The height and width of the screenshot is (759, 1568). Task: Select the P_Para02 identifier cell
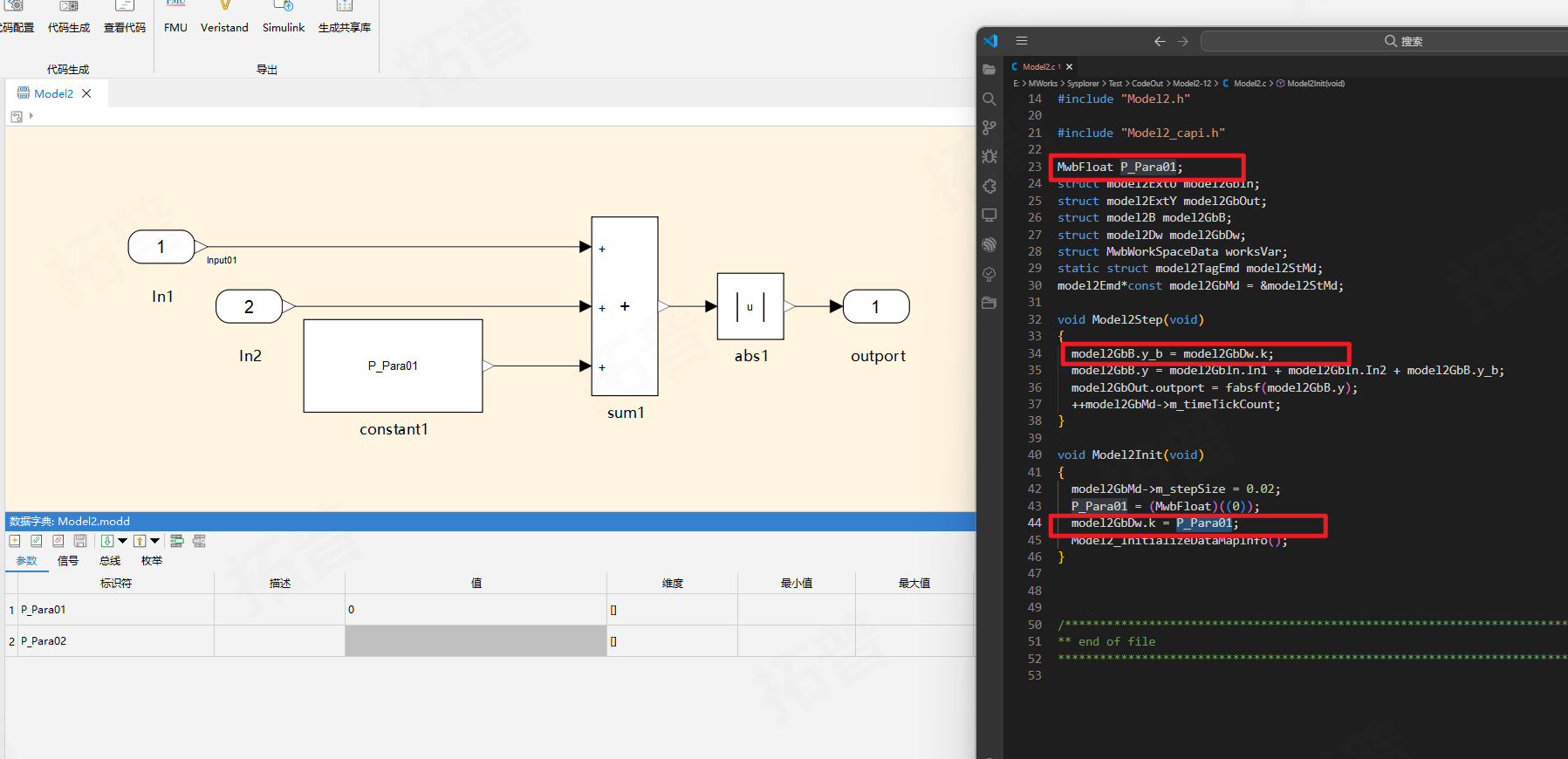click(x=116, y=641)
